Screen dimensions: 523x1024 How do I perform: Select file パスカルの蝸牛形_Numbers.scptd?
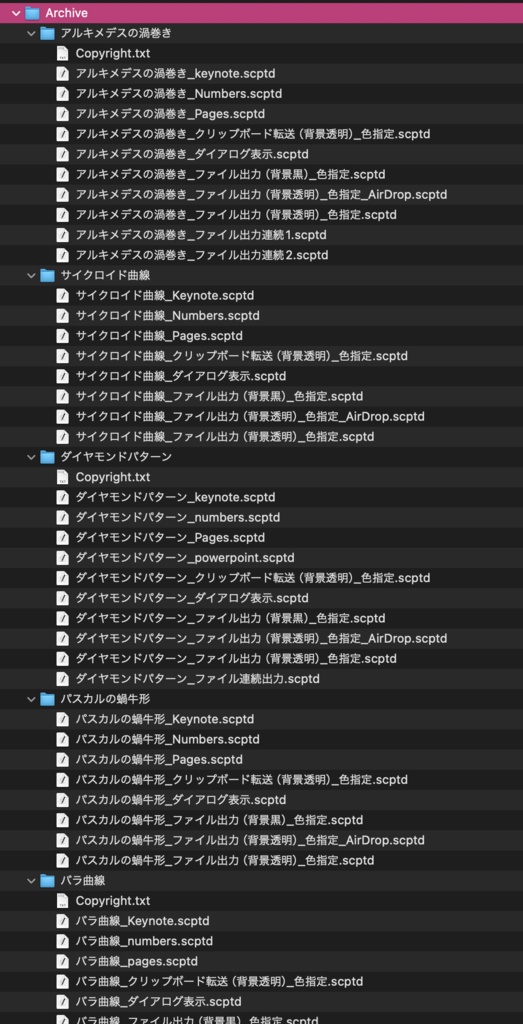coord(167,740)
